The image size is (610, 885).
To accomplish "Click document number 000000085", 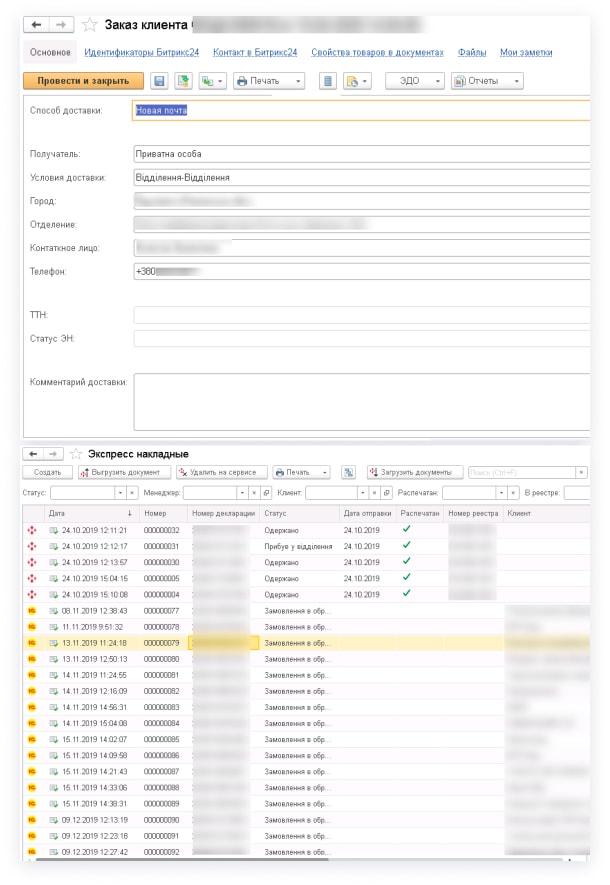I will click(x=161, y=739).
